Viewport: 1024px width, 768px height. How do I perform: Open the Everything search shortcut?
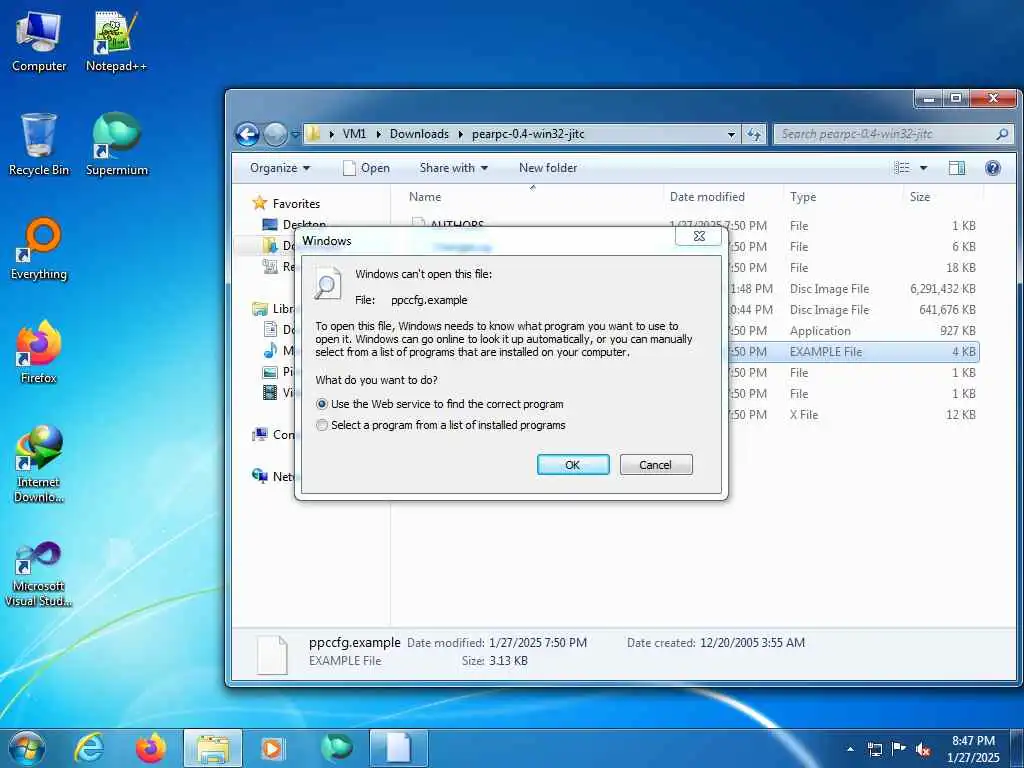pos(39,249)
